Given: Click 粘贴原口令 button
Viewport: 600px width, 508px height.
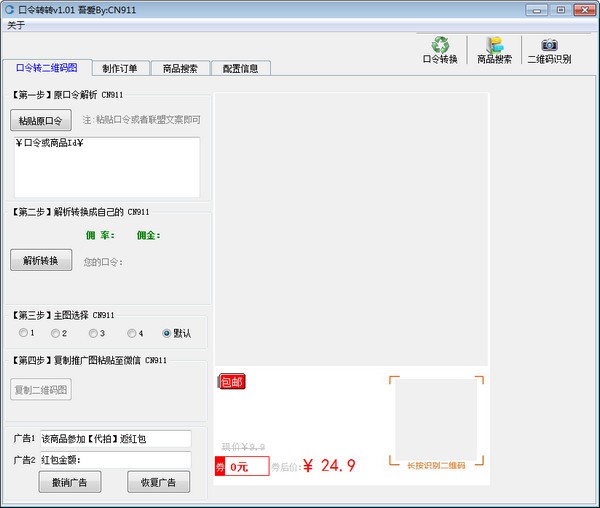Looking at the screenshot, I should 41,120.
